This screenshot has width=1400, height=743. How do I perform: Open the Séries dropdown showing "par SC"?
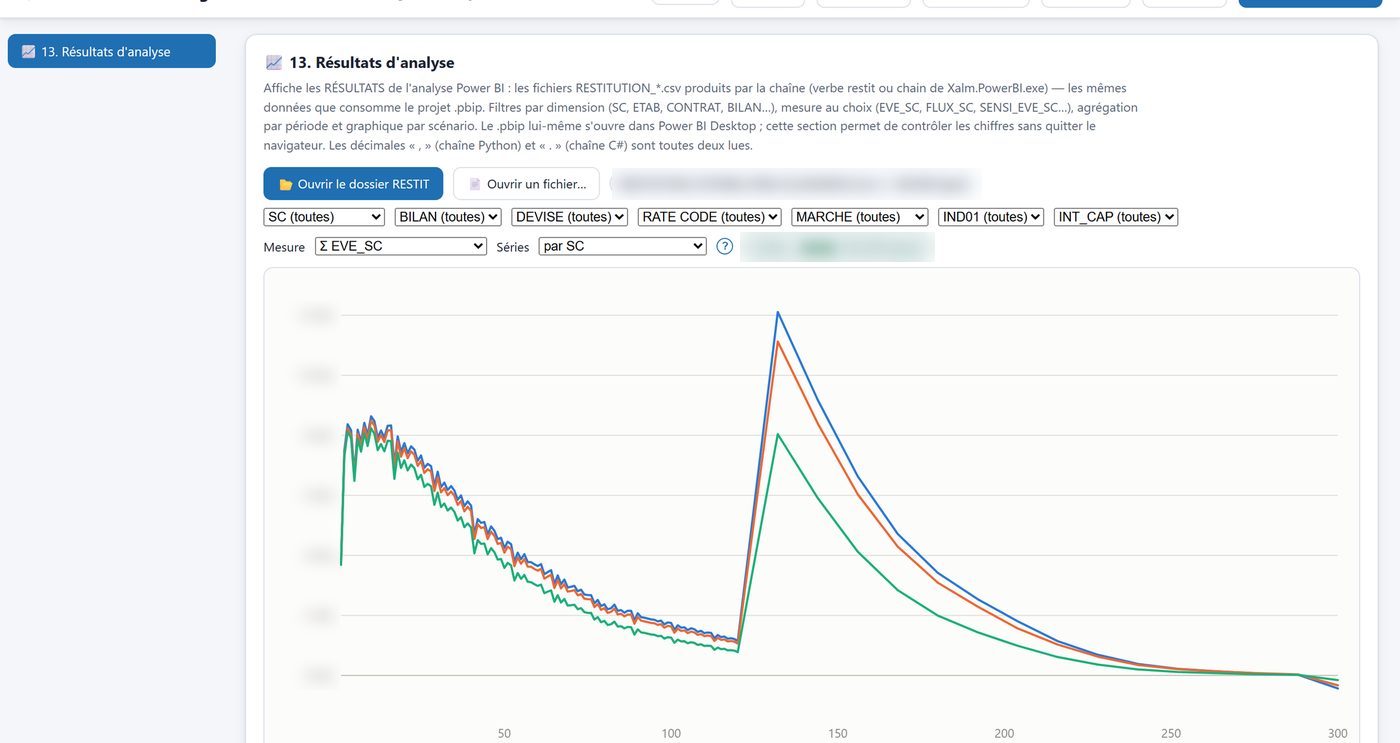623,246
